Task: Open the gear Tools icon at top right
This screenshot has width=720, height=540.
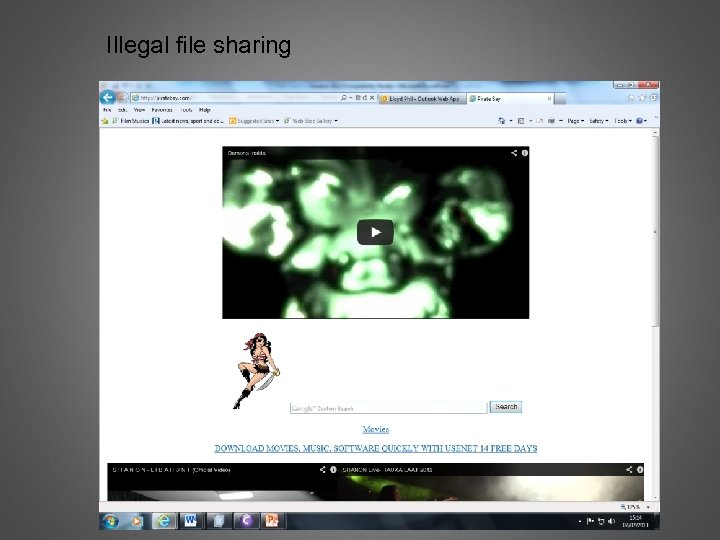Action: point(653,97)
